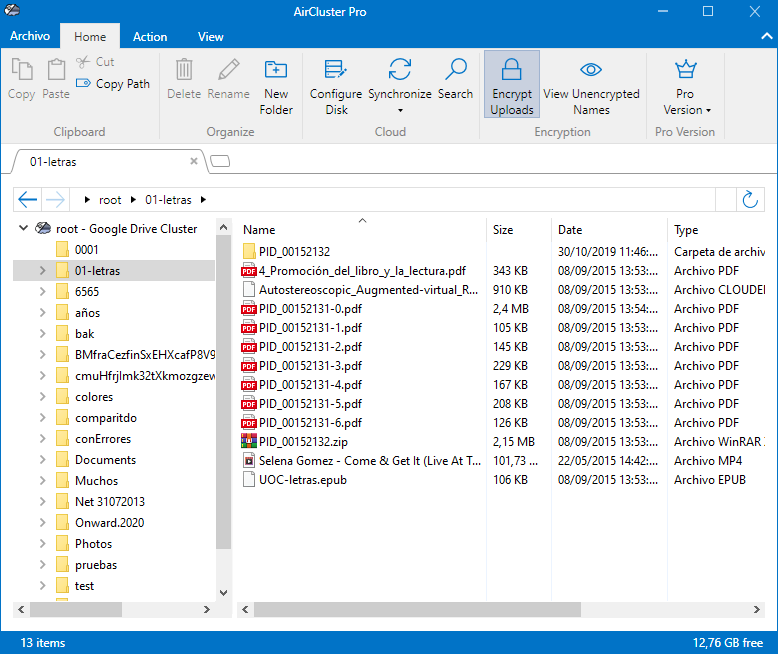Toggle Encrypt Uploads option
Screen dimensions: 778x654
[511, 85]
